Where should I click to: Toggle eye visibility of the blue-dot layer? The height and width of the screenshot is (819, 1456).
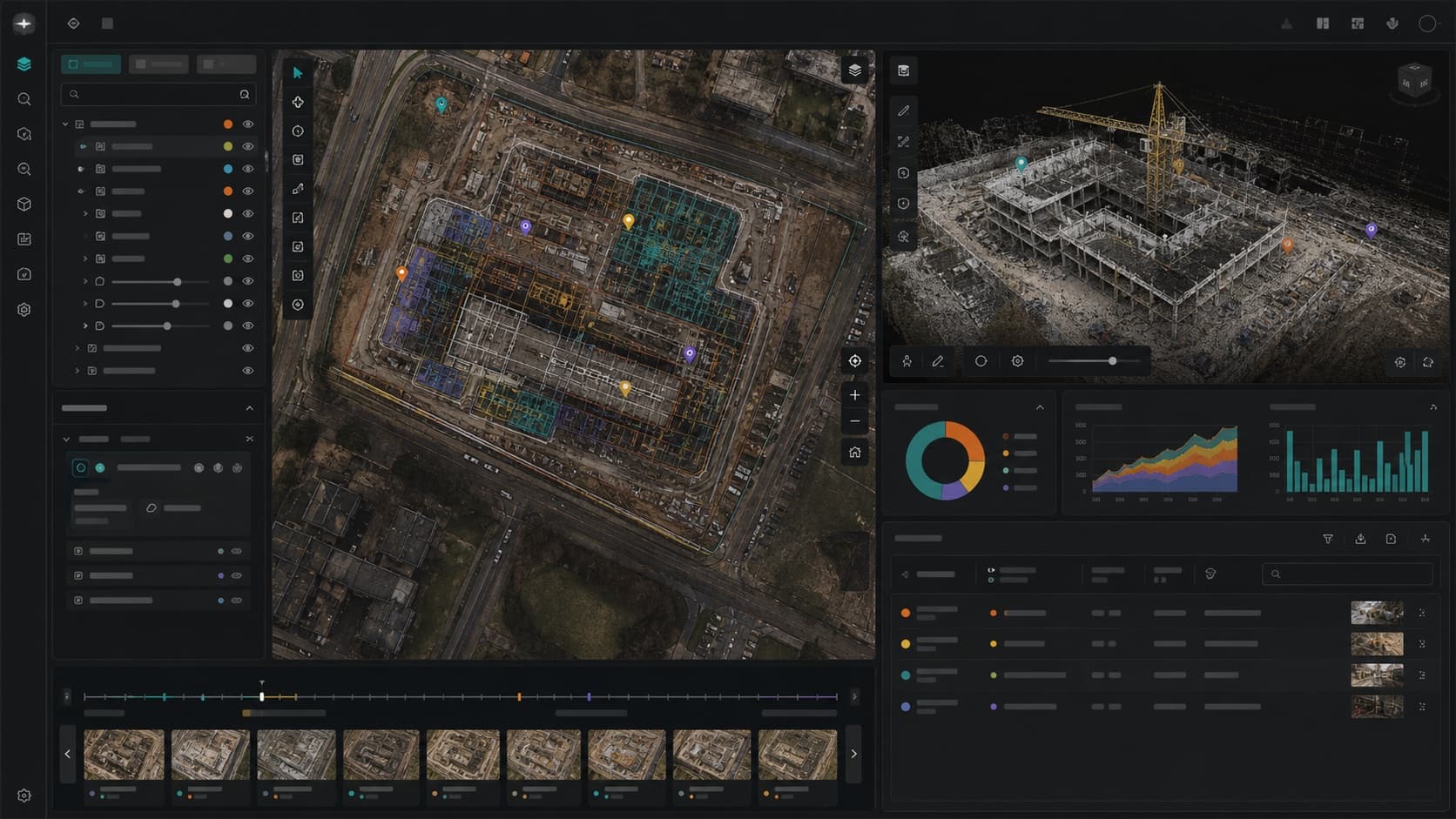(248, 169)
